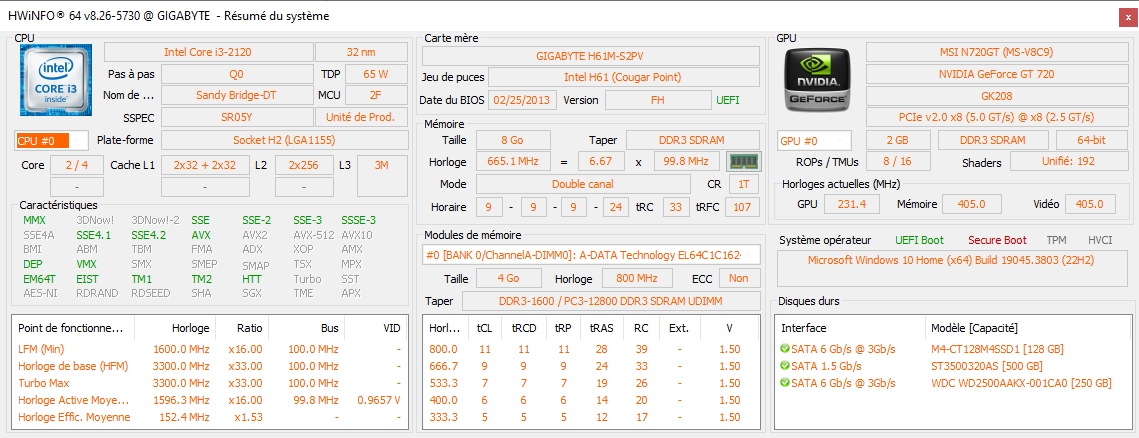Image resolution: width=1139 pixels, height=438 pixels.
Task: Click the green check icon beside M4-CT128M4SSD1
Action: 785,349
